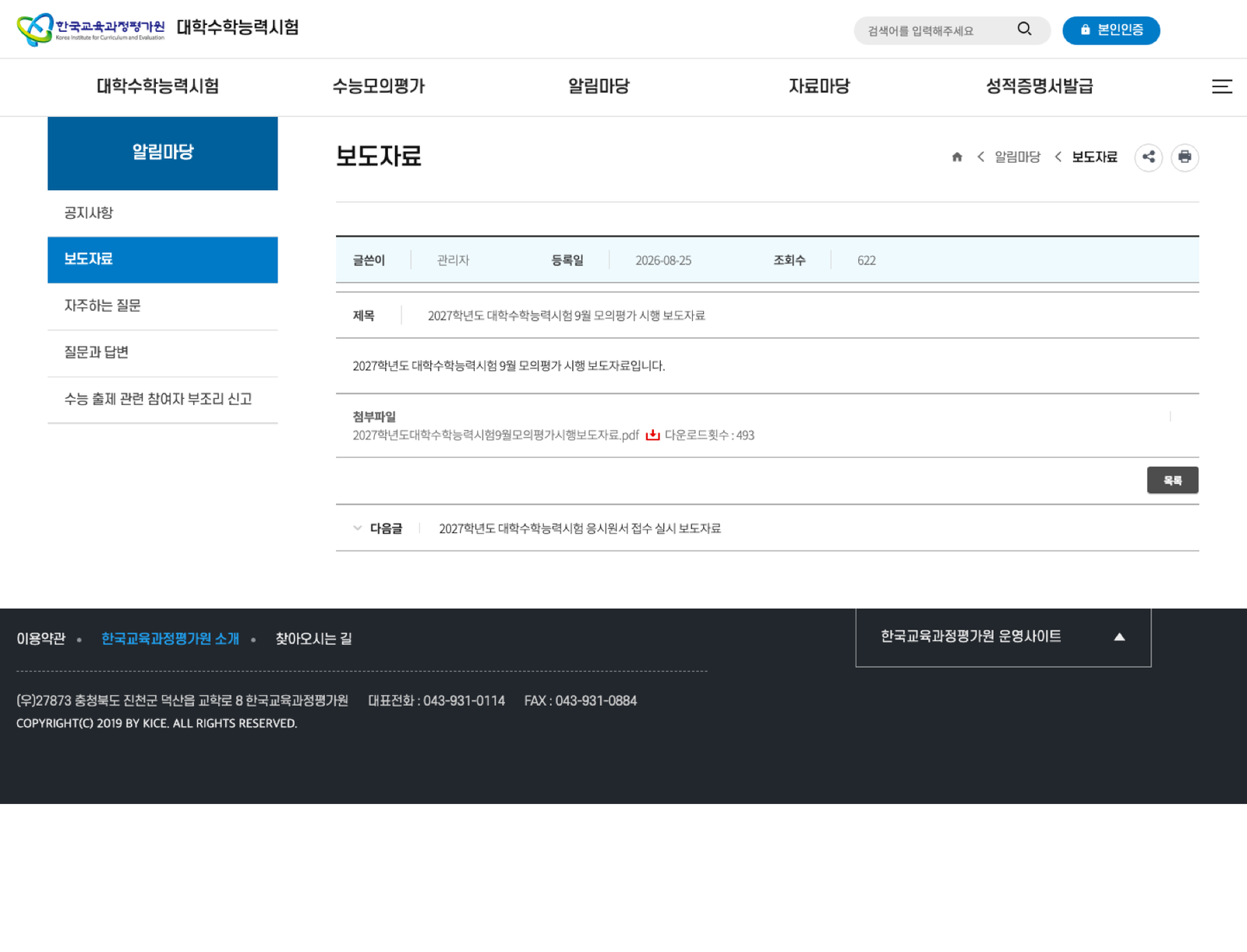Click 다운로드횟수 : 493 text
This screenshot has height=952, width=1247.
point(709,435)
